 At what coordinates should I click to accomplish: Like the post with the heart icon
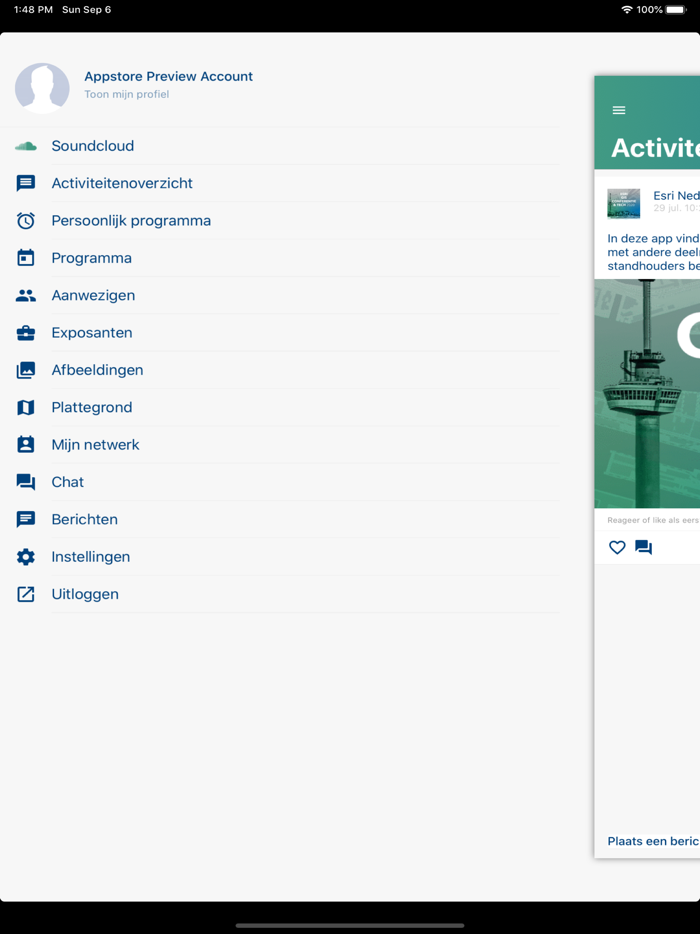[x=617, y=547]
